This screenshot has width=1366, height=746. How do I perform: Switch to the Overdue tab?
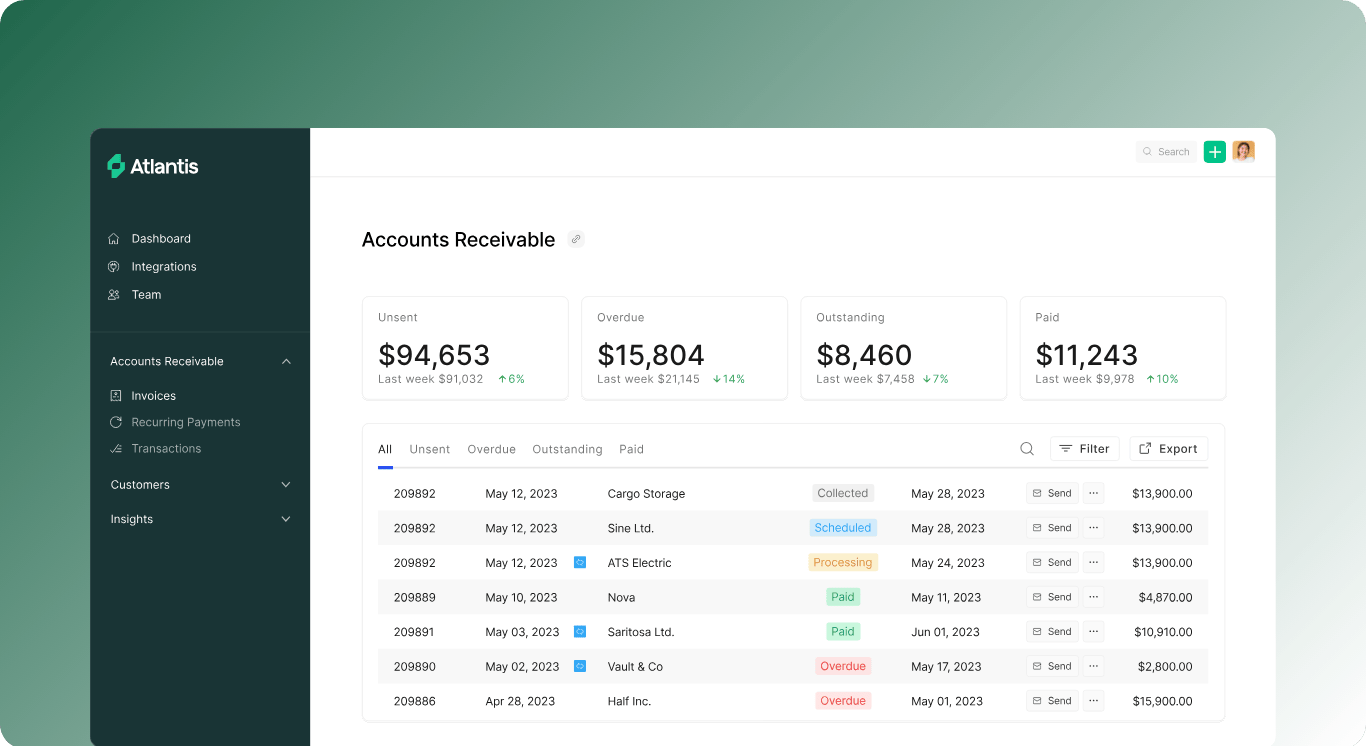(x=491, y=450)
